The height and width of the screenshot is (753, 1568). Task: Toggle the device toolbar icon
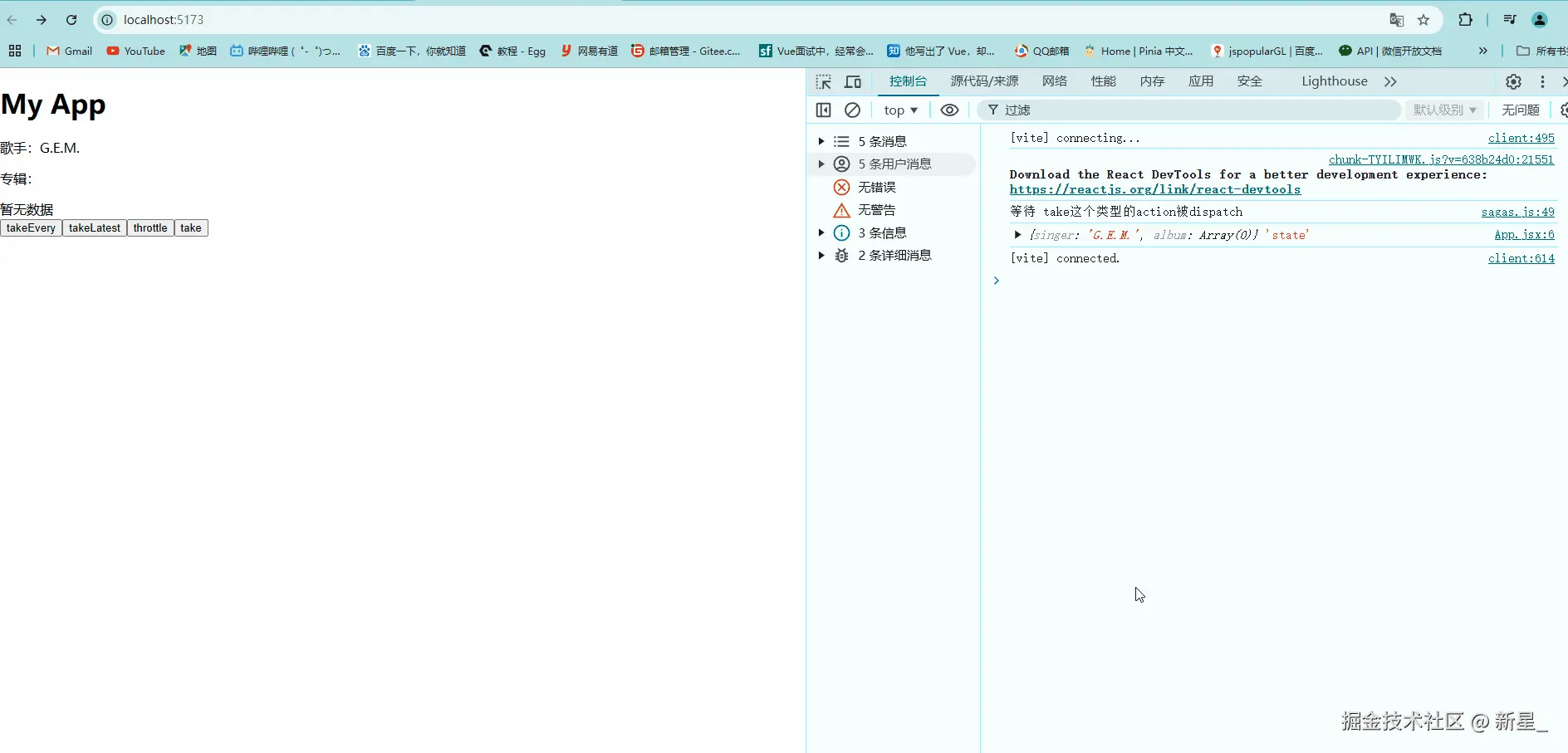[x=853, y=81]
